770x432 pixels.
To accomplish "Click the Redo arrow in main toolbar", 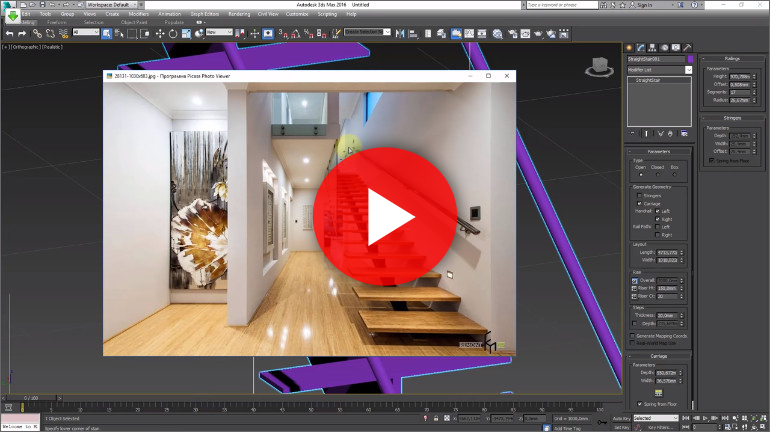I will click(x=22, y=34).
